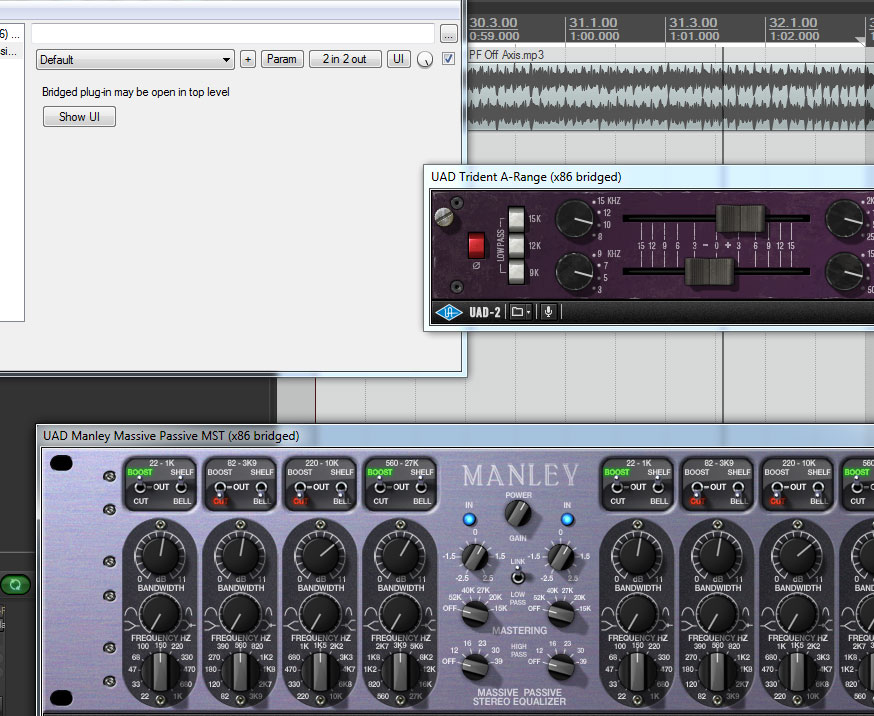Flip the left-channel 82-3K9 Boost/Out/Cut switch

[220, 489]
